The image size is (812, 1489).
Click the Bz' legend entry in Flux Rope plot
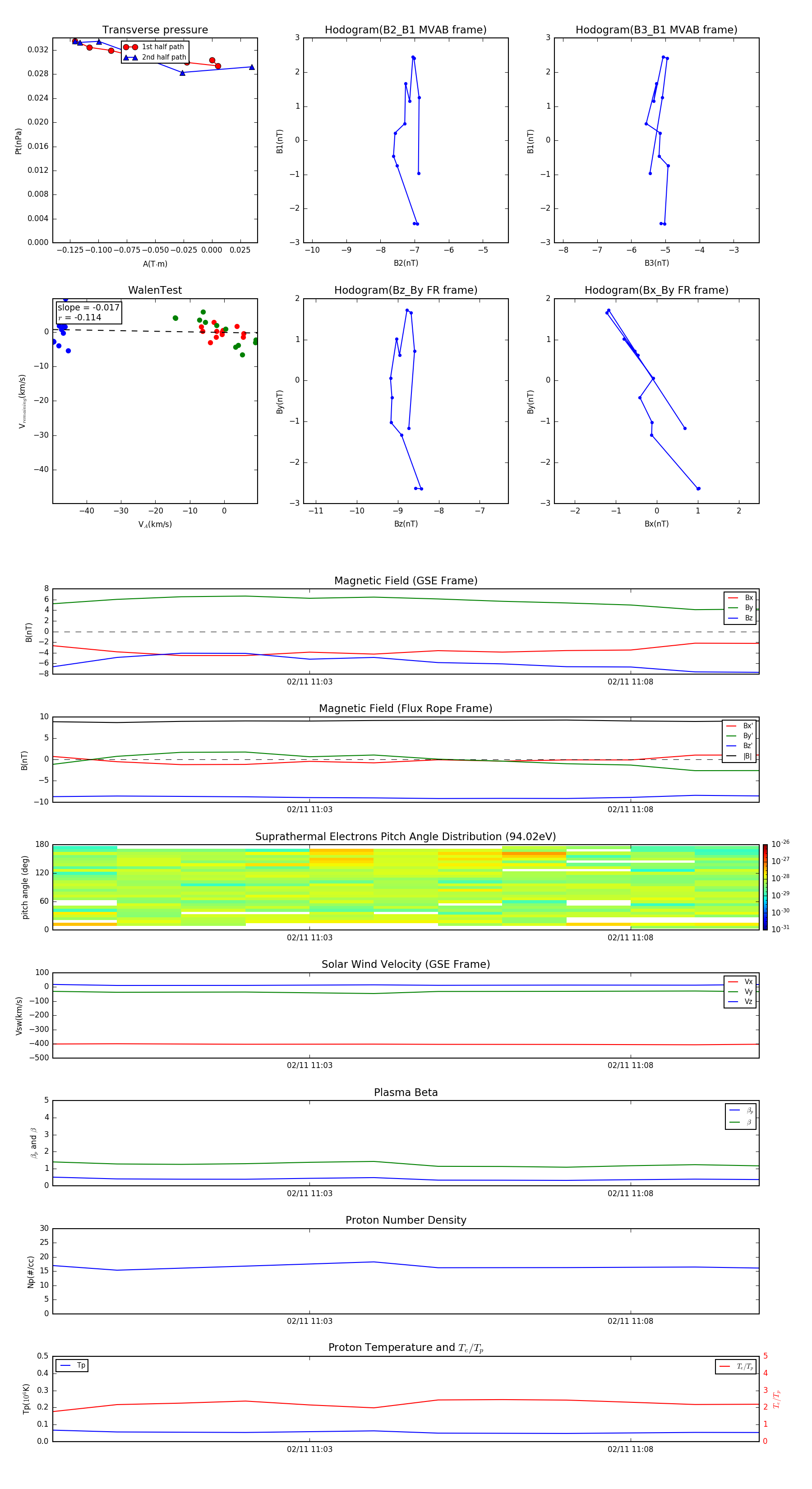coord(740,746)
